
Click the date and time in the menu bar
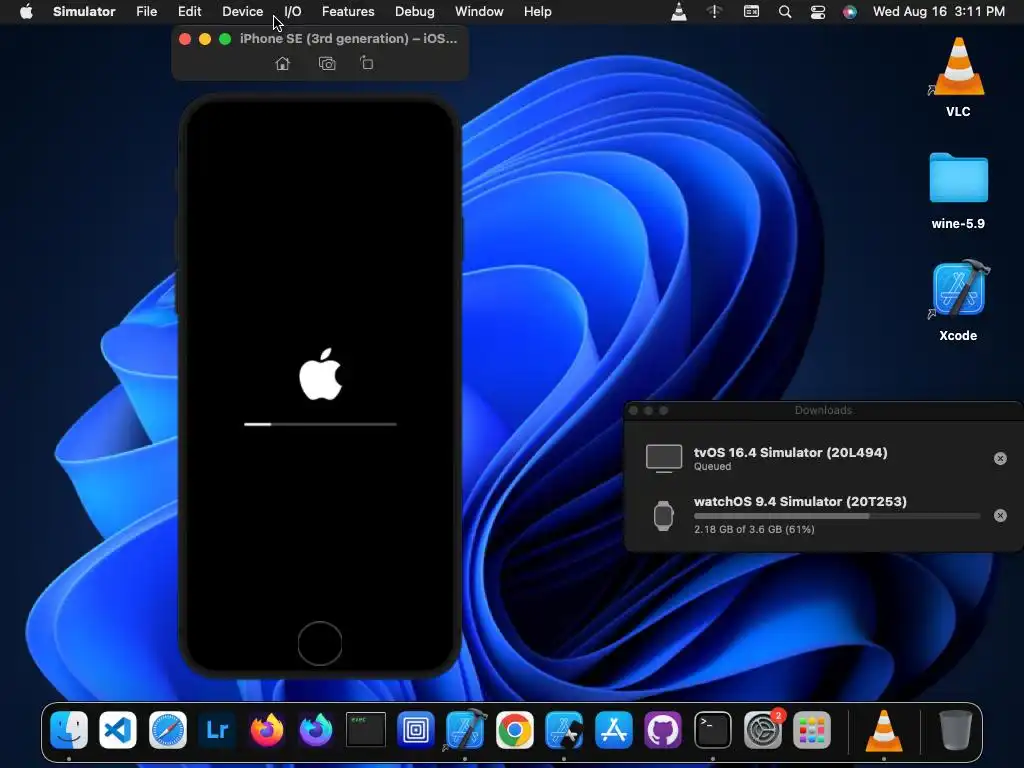(x=938, y=12)
